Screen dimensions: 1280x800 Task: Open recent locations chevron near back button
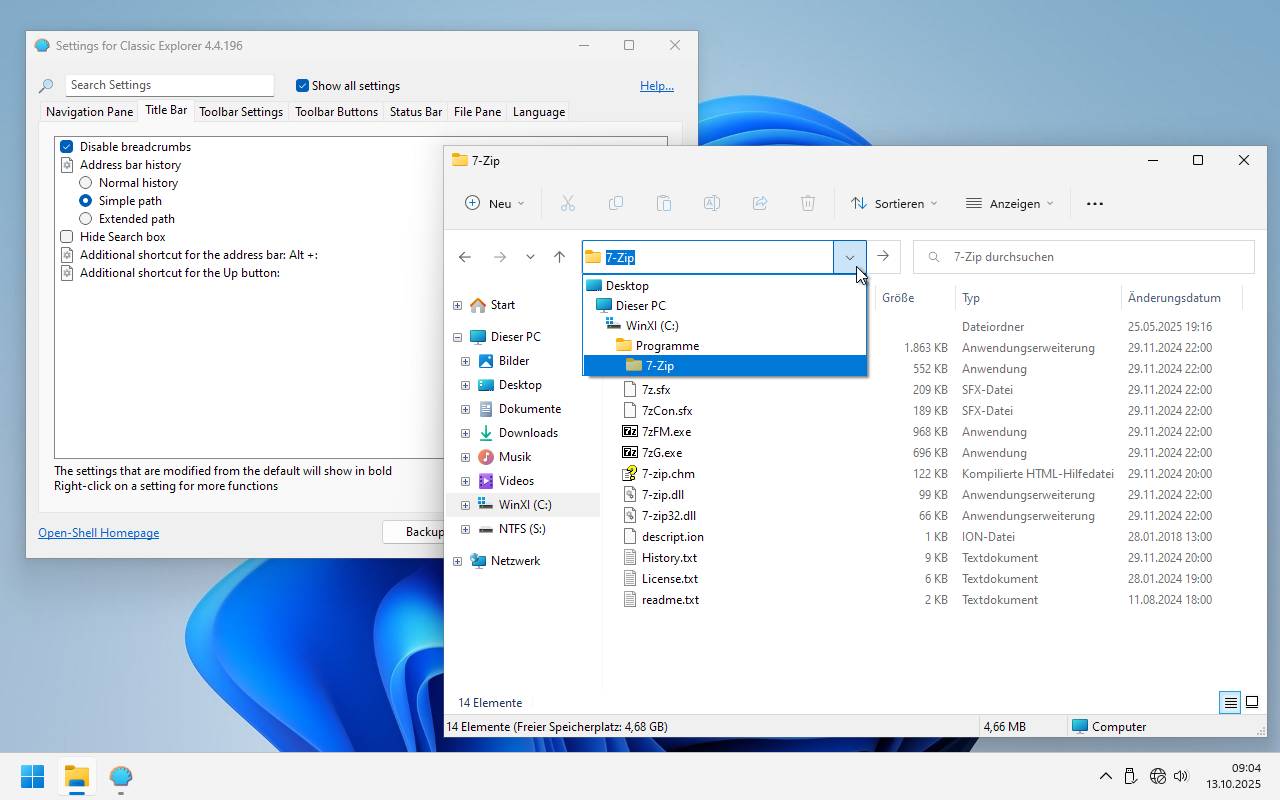point(530,257)
